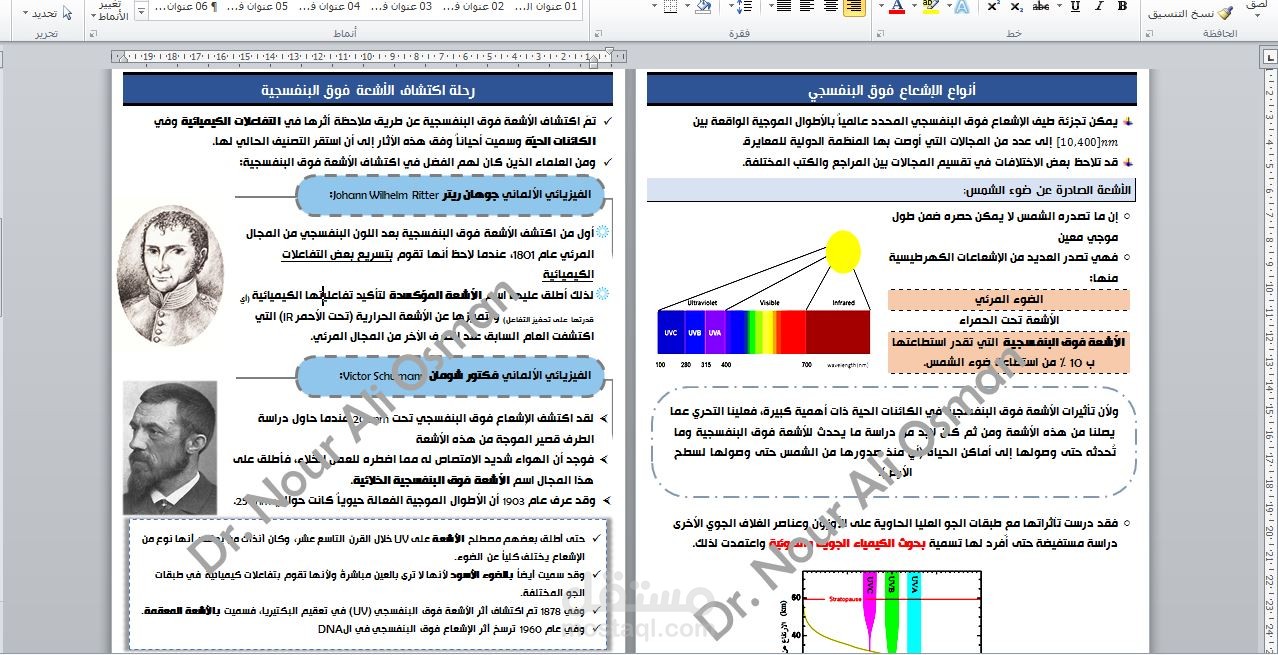Click the Victor Schumann name box
1278x655 pixels.
(452, 375)
